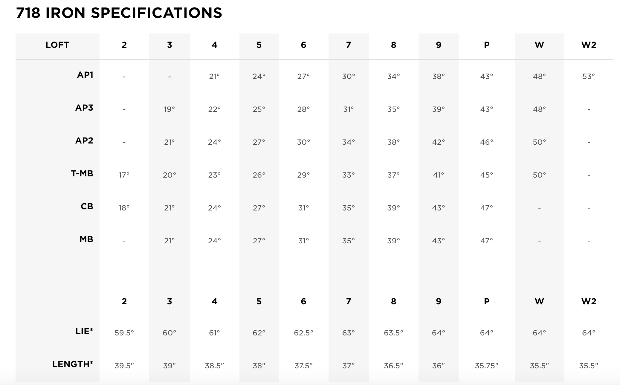Click the MB row label

(x=87, y=239)
